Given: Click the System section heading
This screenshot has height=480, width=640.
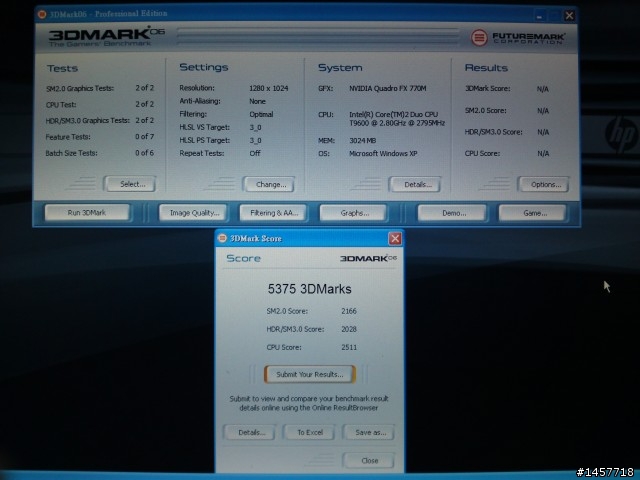Looking at the screenshot, I should point(340,68).
